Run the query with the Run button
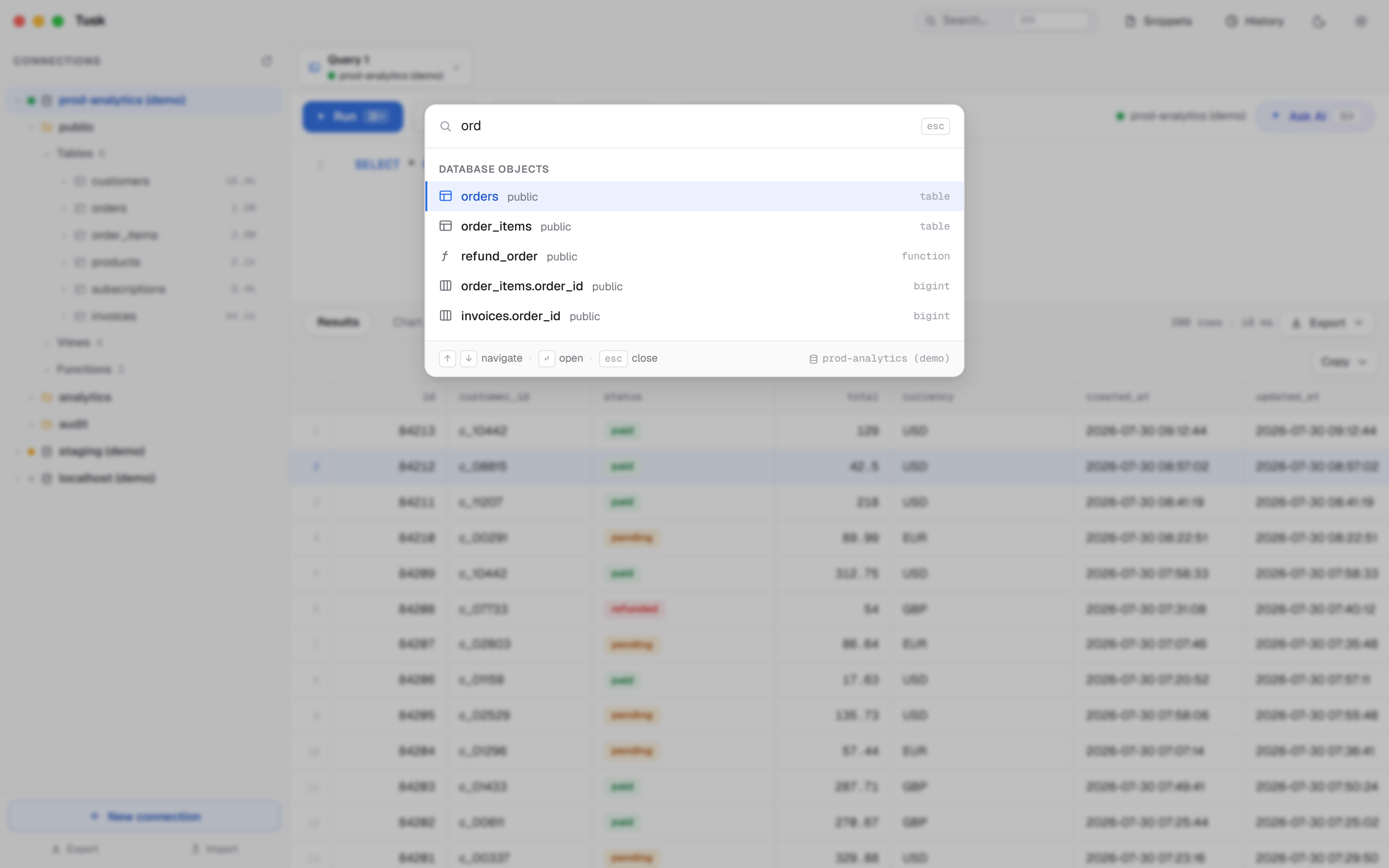The width and height of the screenshot is (1389, 868). point(353,117)
